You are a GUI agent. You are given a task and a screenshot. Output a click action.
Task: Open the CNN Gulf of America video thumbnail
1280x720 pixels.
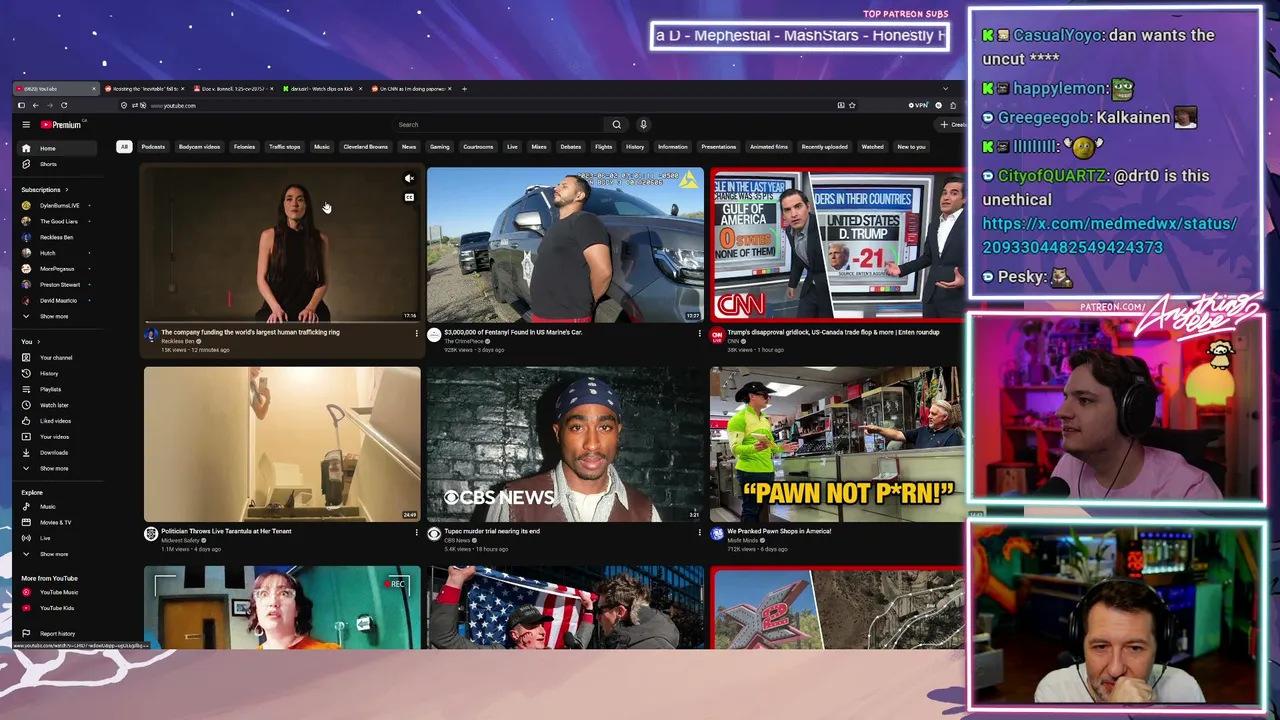pyautogui.click(x=837, y=244)
